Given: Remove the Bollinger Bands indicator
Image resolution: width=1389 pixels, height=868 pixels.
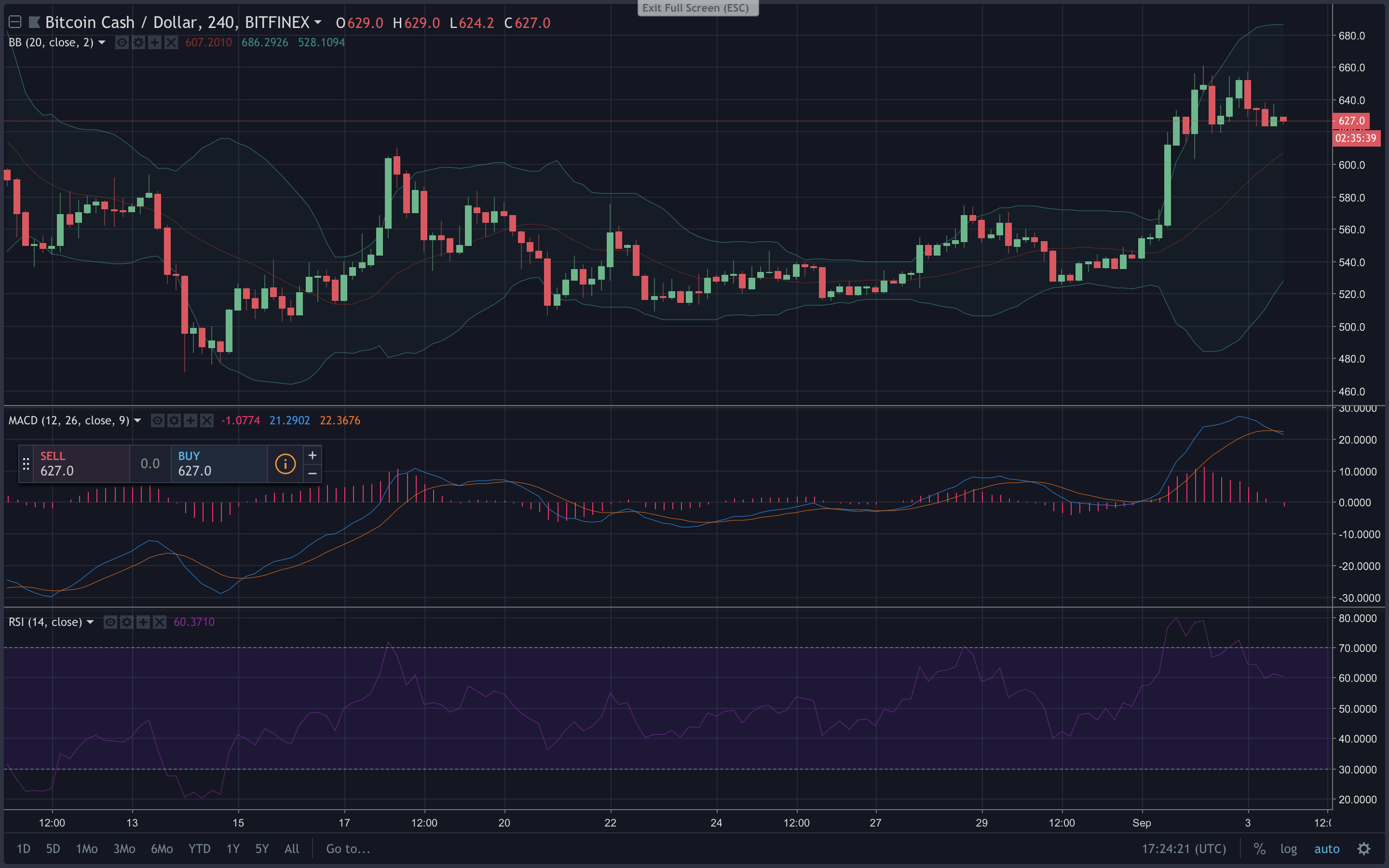Looking at the screenshot, I should coord(171,42).
